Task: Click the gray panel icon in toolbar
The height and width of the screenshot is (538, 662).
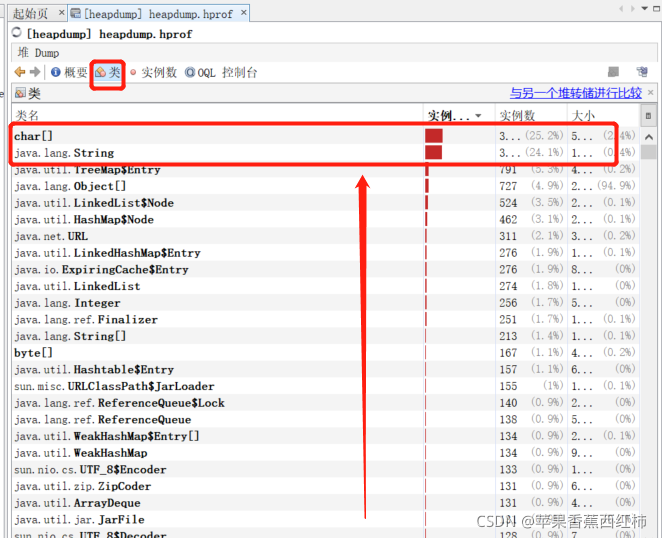Action: point(613,72)
